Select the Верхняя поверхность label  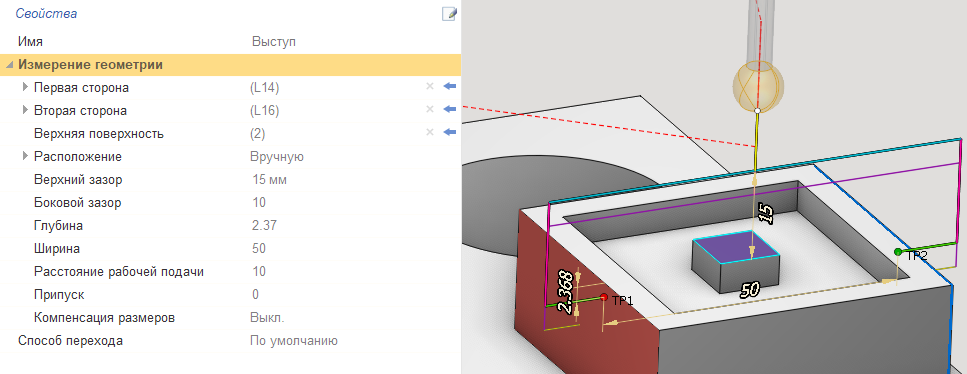point(99,133)
